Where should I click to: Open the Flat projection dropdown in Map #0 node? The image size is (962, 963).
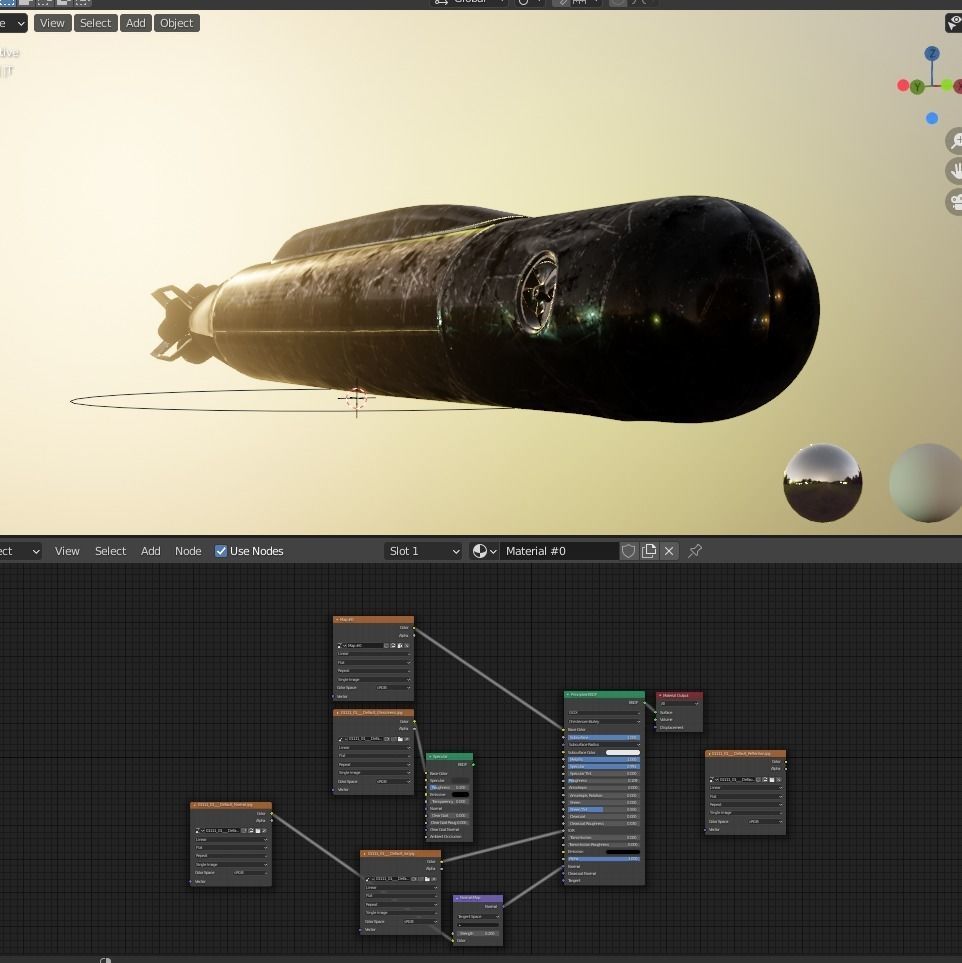[373, 663]
